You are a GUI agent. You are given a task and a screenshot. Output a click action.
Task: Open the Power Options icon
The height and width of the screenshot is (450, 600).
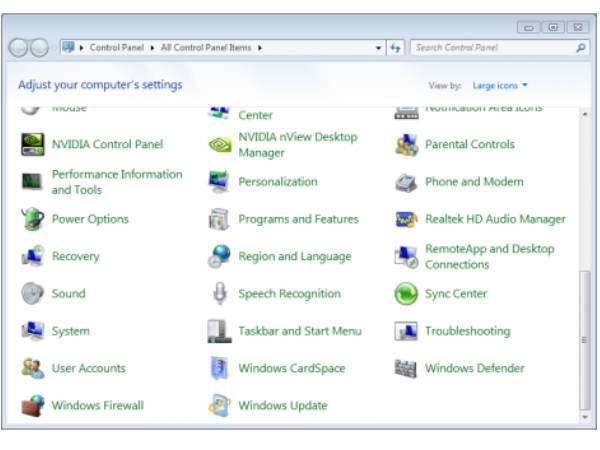pos(33,219)
